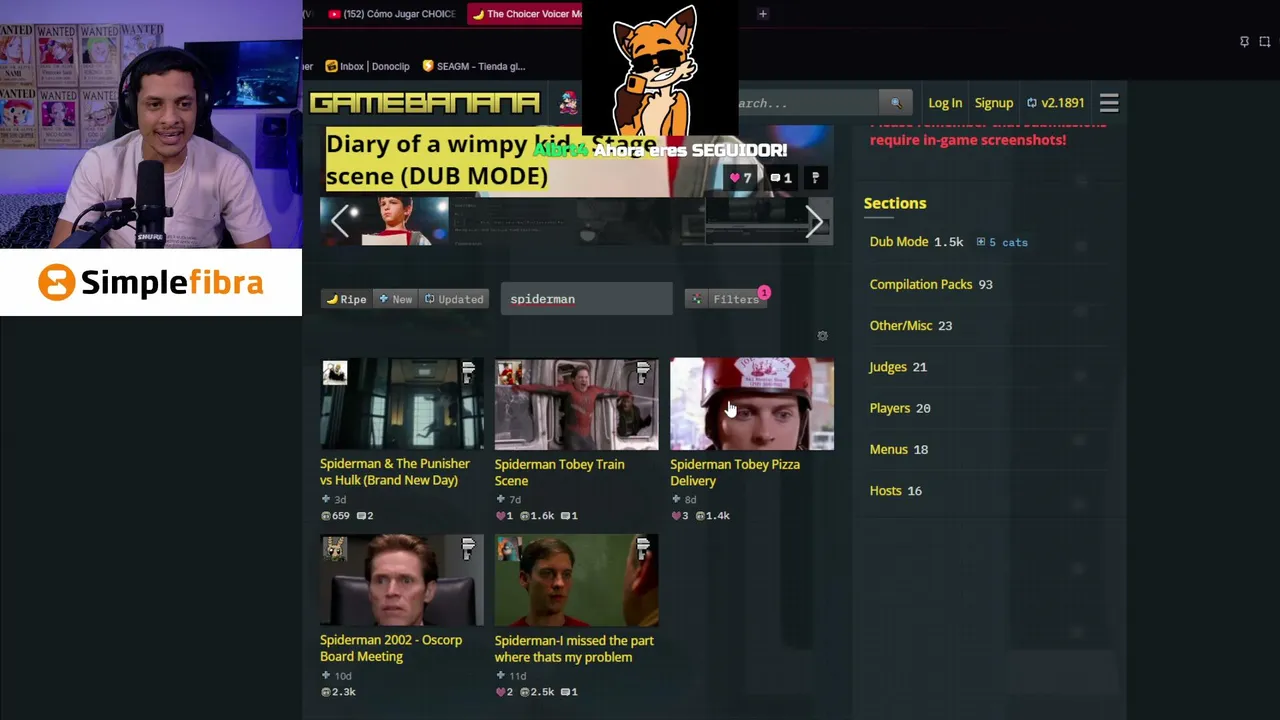Click the filter icon left of Filters
This screenshot has width=1280, height=720.
point(697,299)
